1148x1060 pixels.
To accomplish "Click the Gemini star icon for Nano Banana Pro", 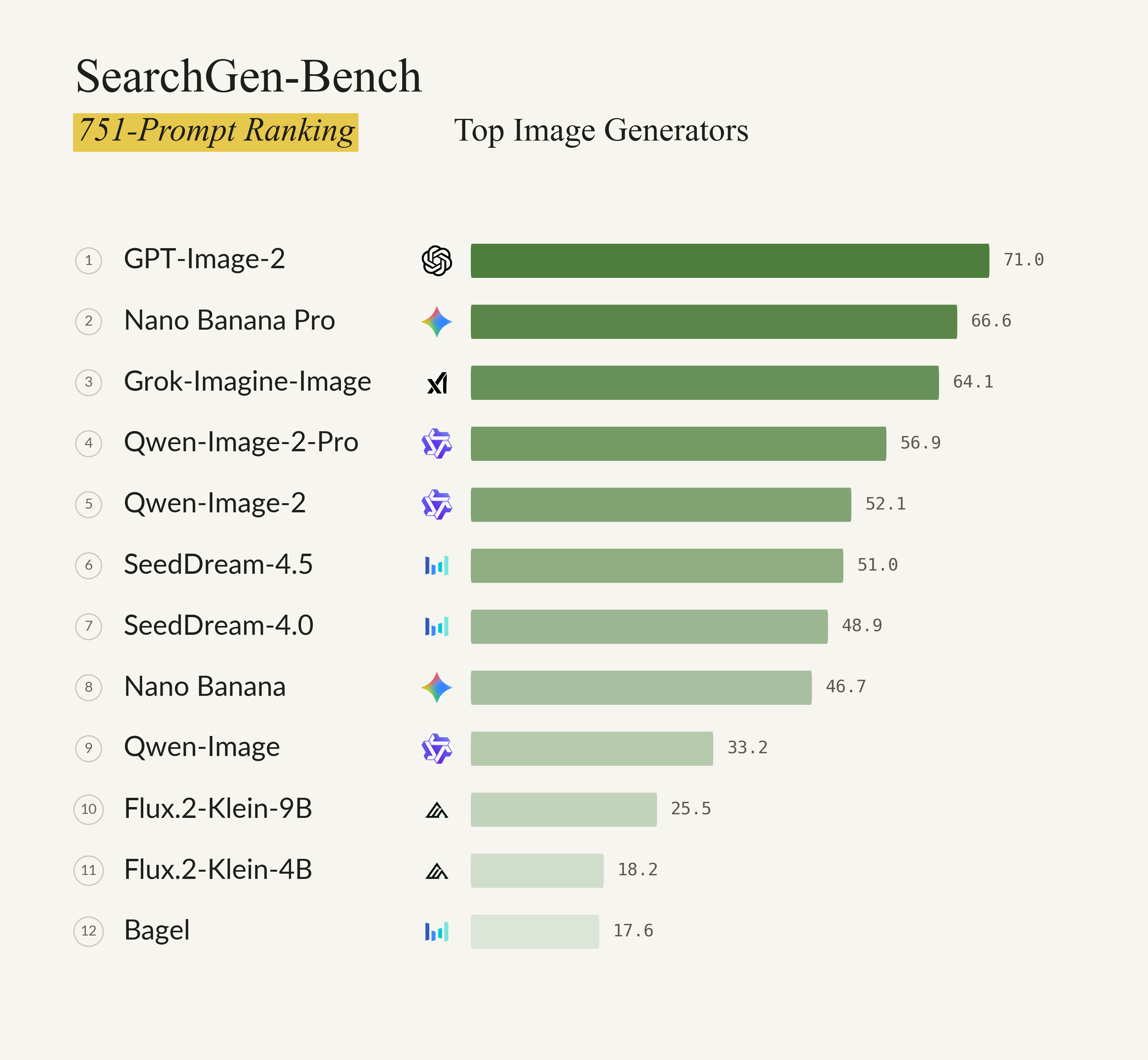I will click(436, 322).
